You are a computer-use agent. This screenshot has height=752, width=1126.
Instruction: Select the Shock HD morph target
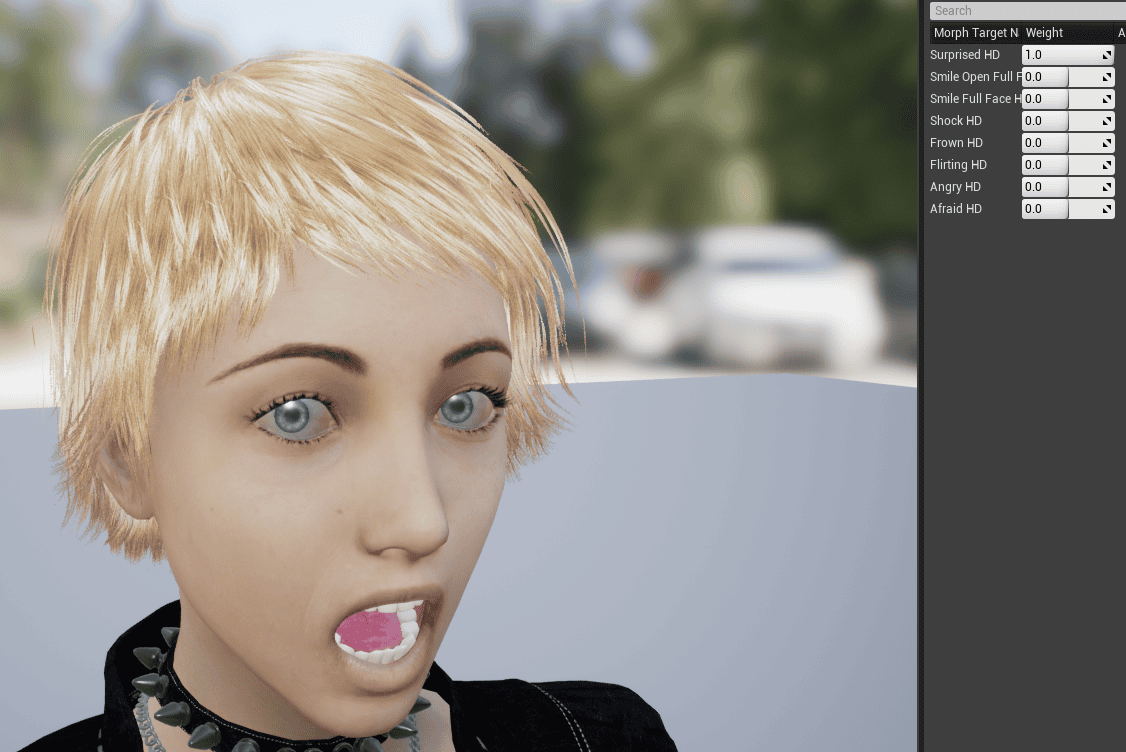click(x=955, y=121)
